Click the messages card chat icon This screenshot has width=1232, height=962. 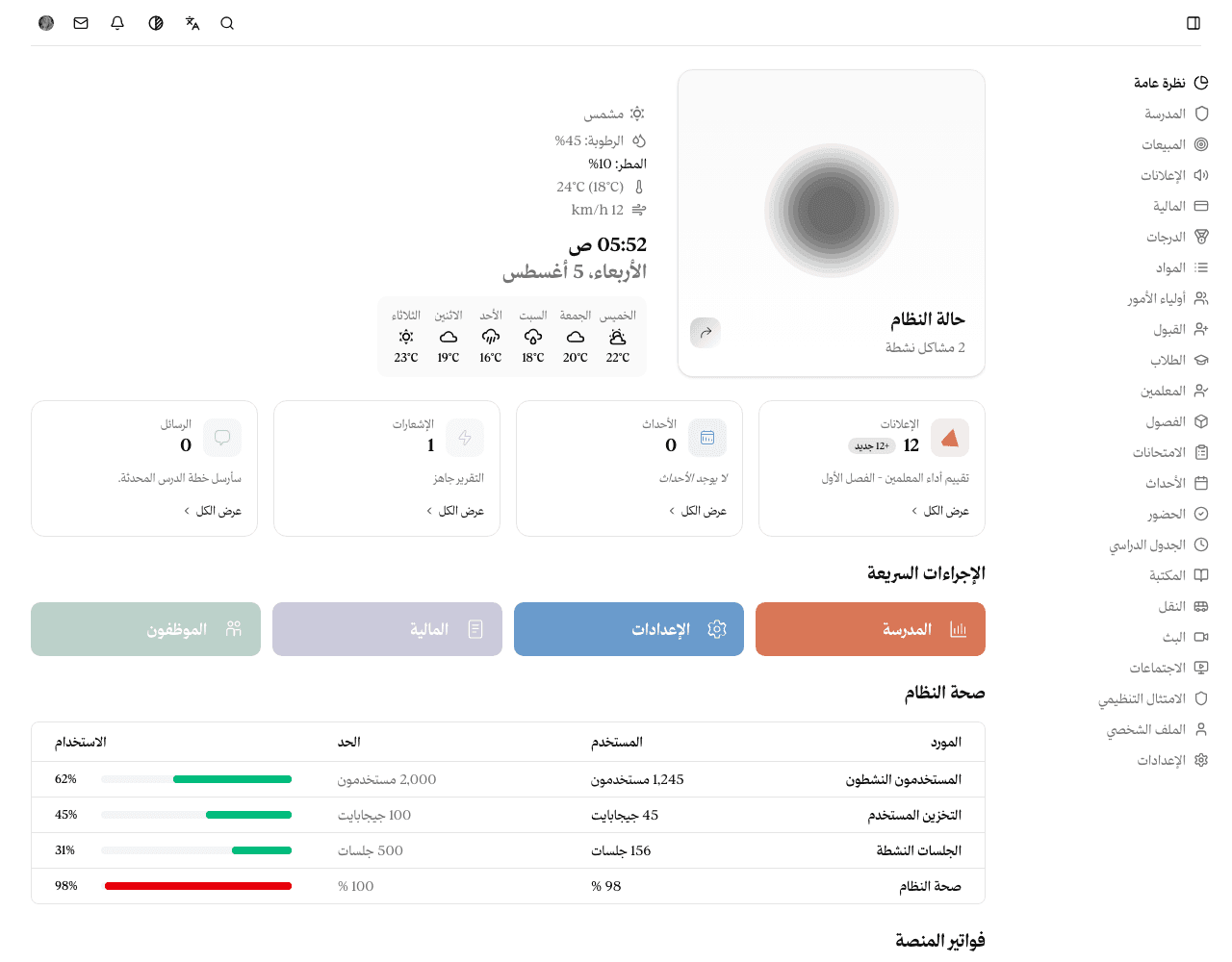[222, 439]
